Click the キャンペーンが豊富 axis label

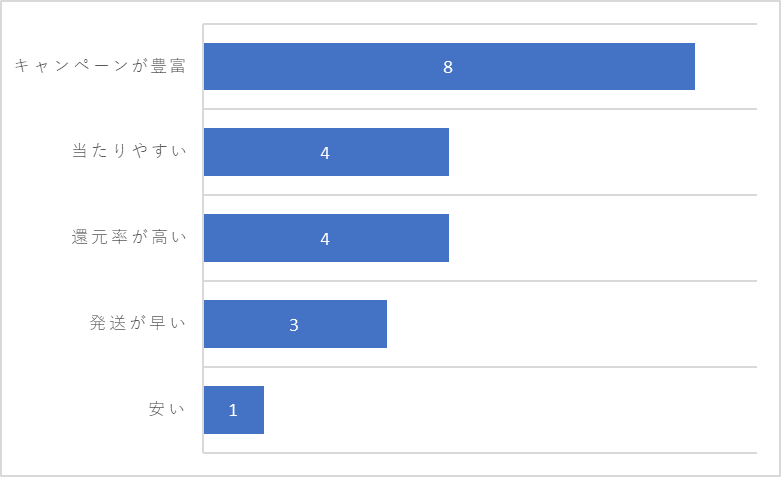click(x=100, y=66)
